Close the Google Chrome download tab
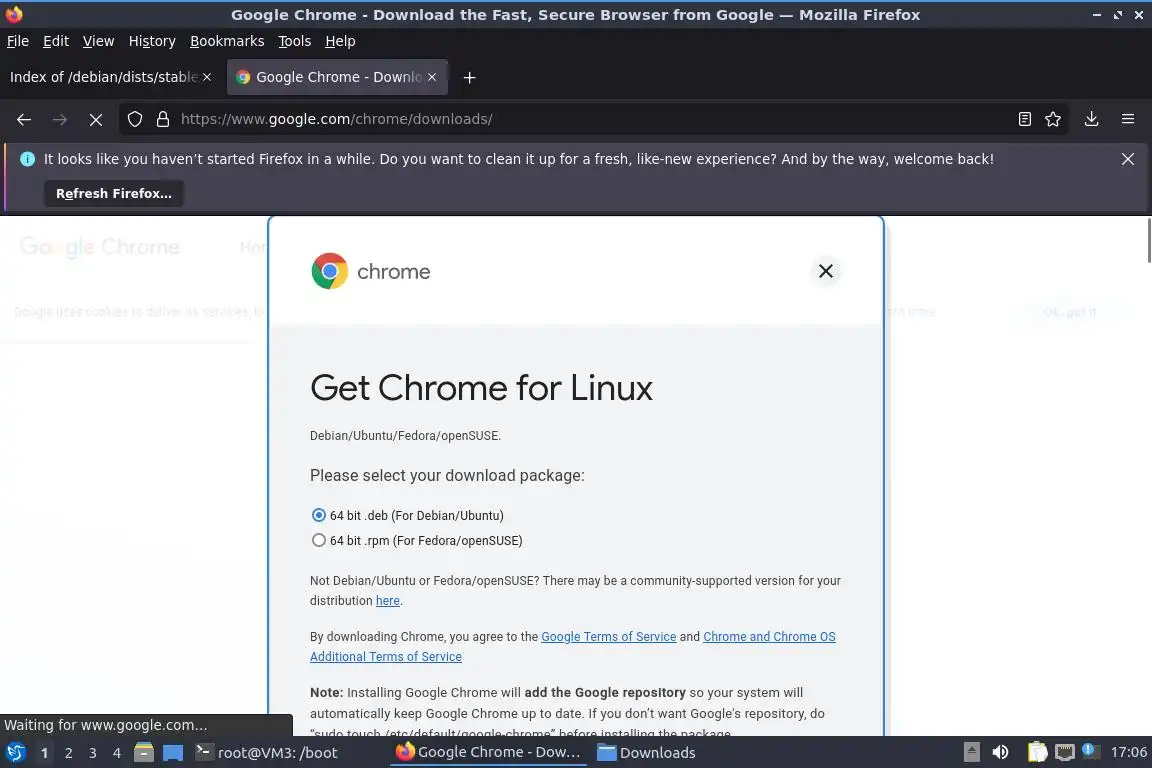Screen dimensions: 1152x768 [432, 77]
